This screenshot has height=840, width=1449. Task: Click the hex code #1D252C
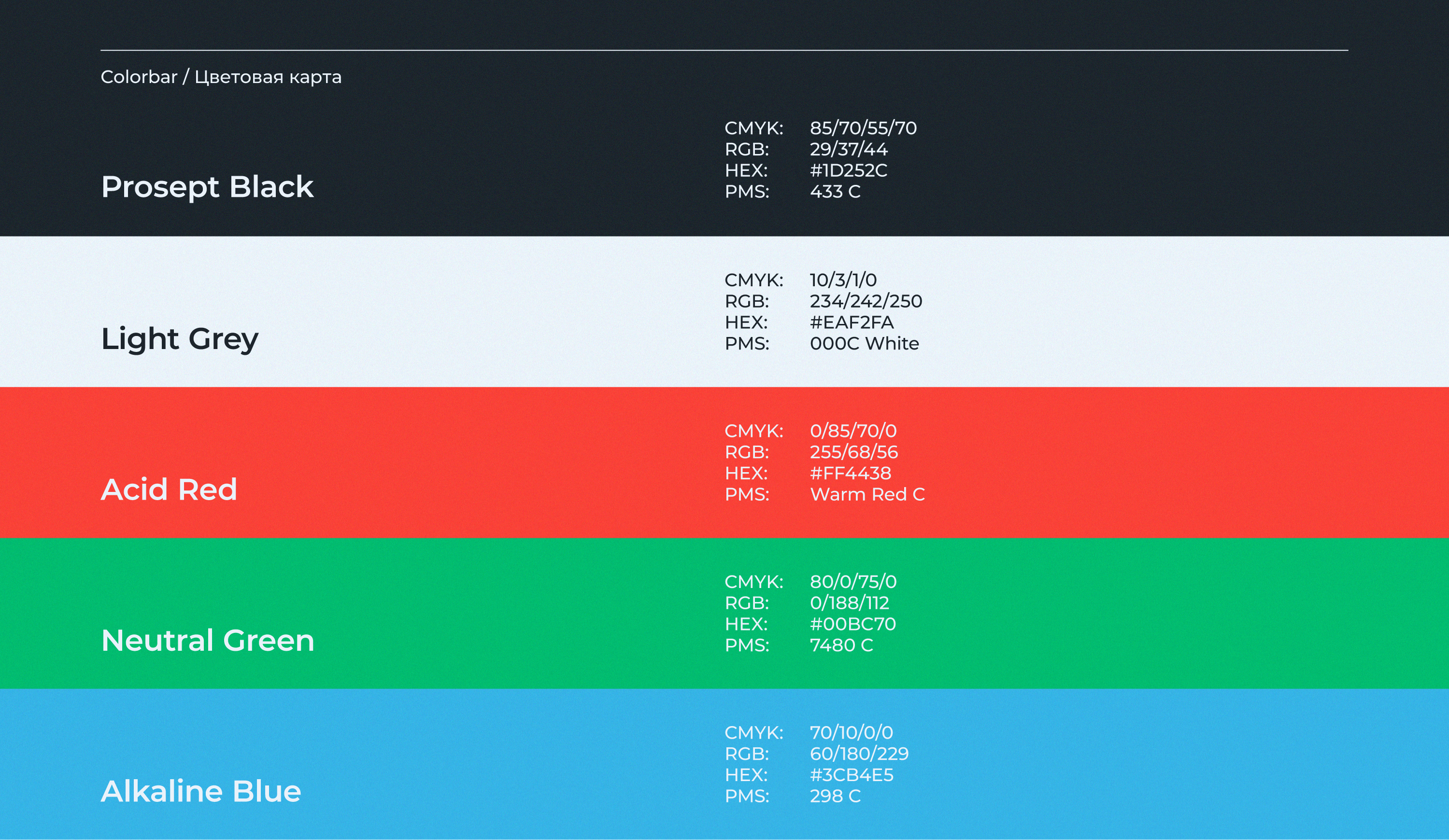coord(848,170)
